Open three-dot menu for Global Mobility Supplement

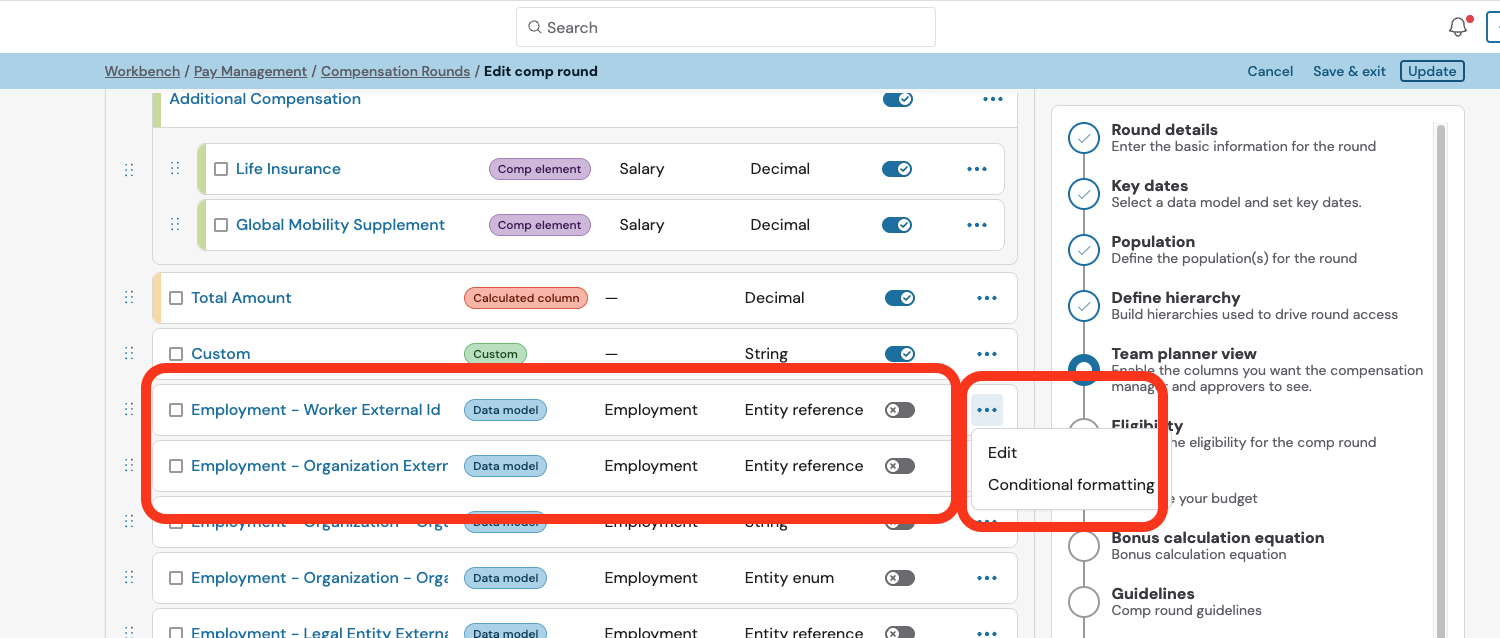(977, 225)
